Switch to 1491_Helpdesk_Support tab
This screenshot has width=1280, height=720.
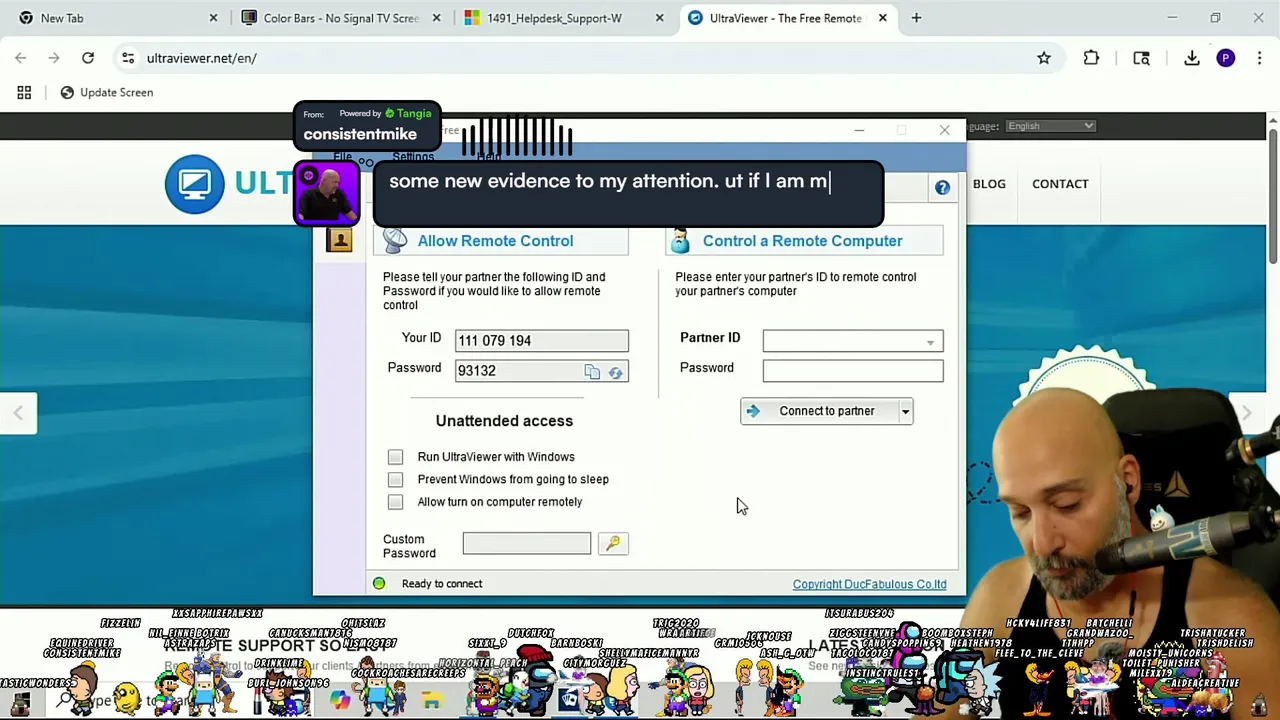(563, 18)
